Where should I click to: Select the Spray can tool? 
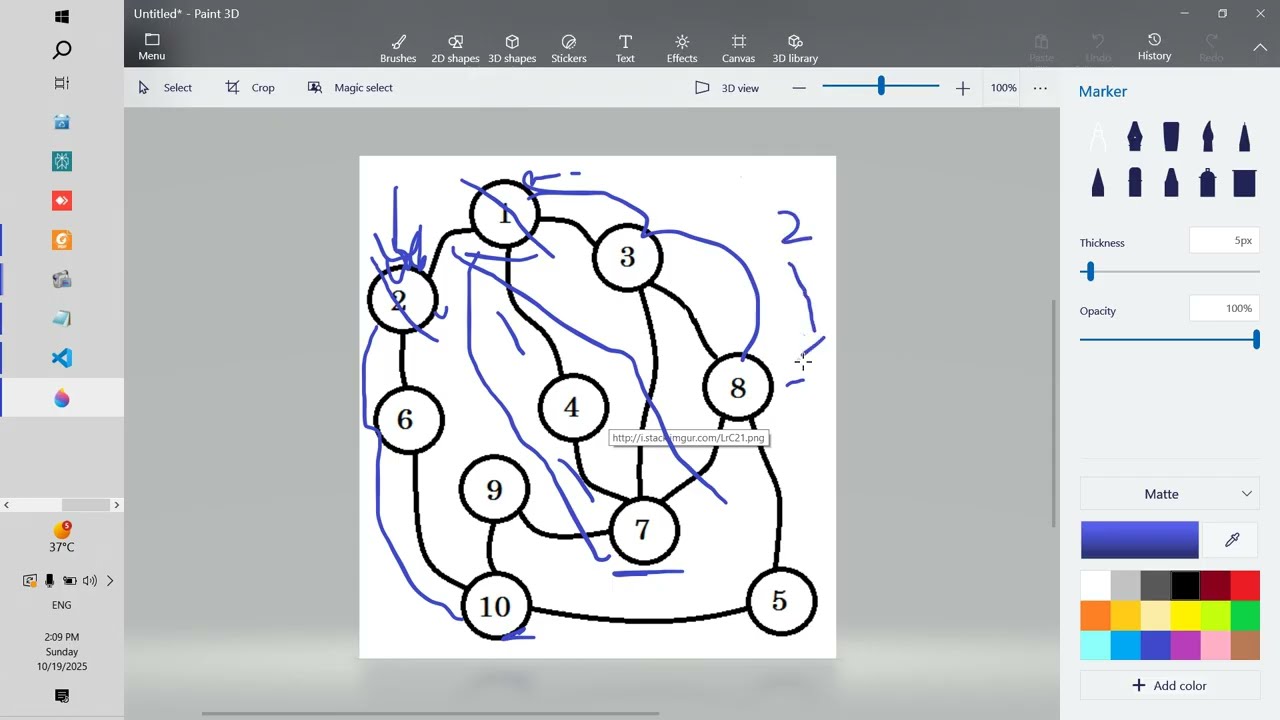tap(1208, 182)
